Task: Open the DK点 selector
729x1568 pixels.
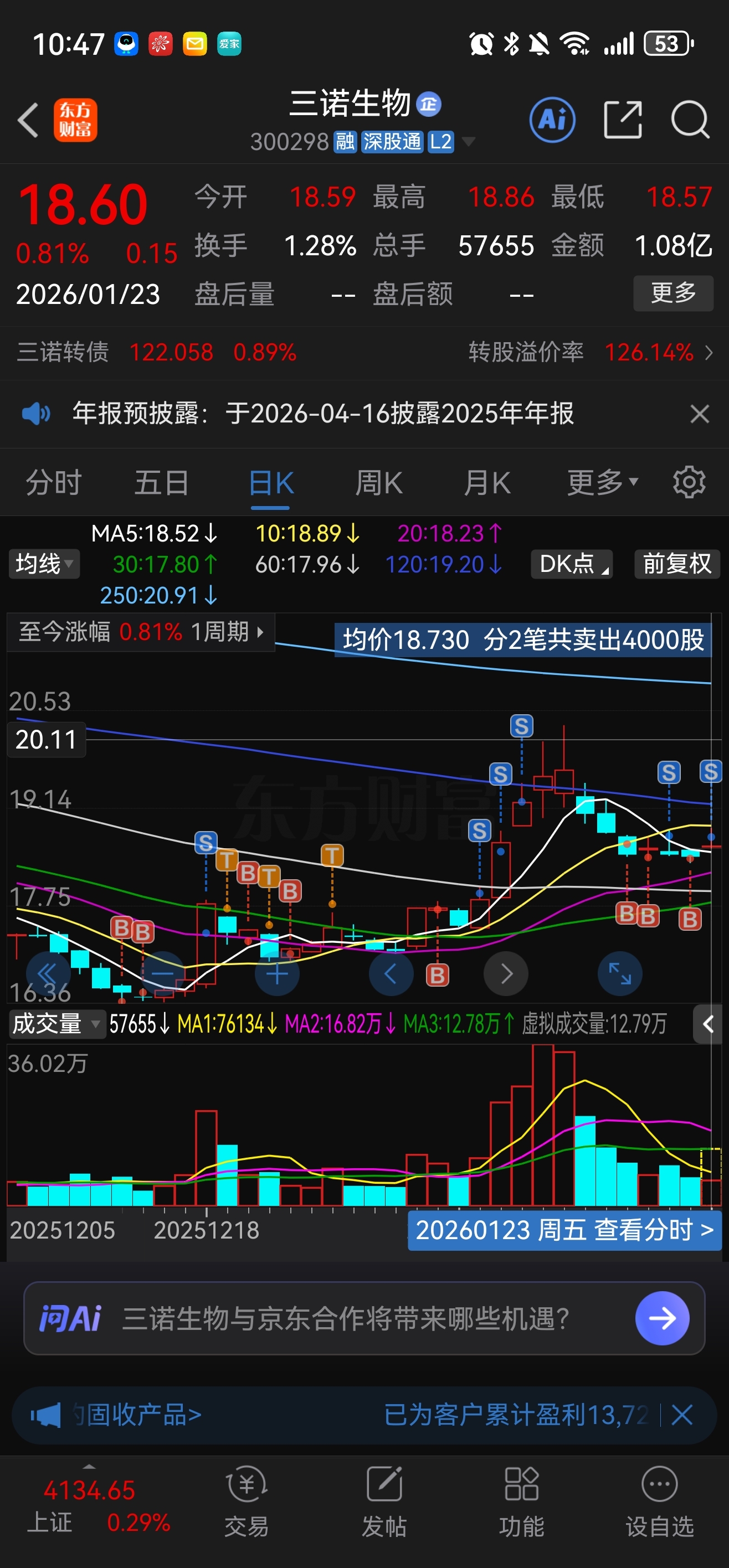Action: point(571,564)
